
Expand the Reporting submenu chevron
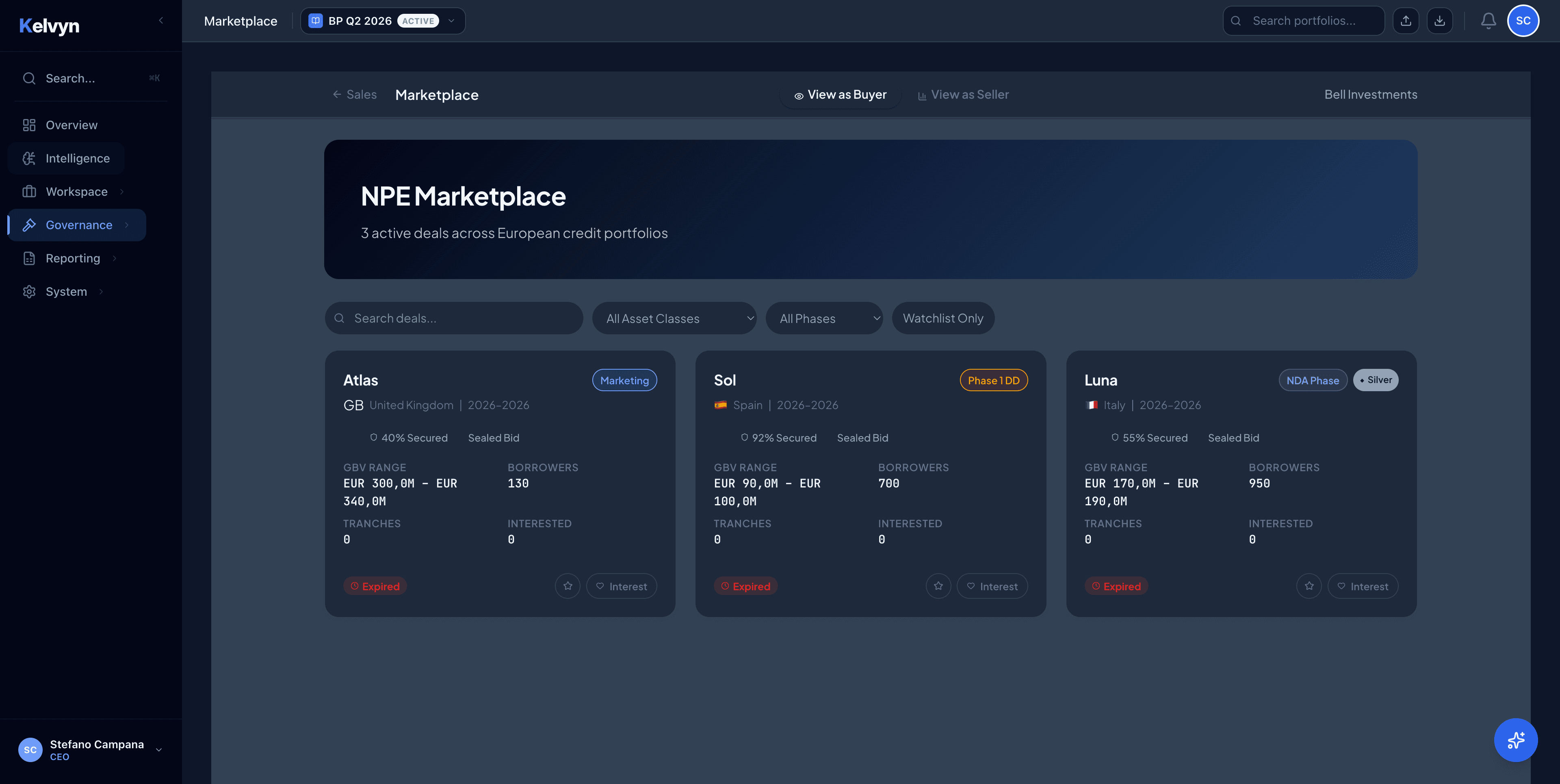[x=115, y=258]
